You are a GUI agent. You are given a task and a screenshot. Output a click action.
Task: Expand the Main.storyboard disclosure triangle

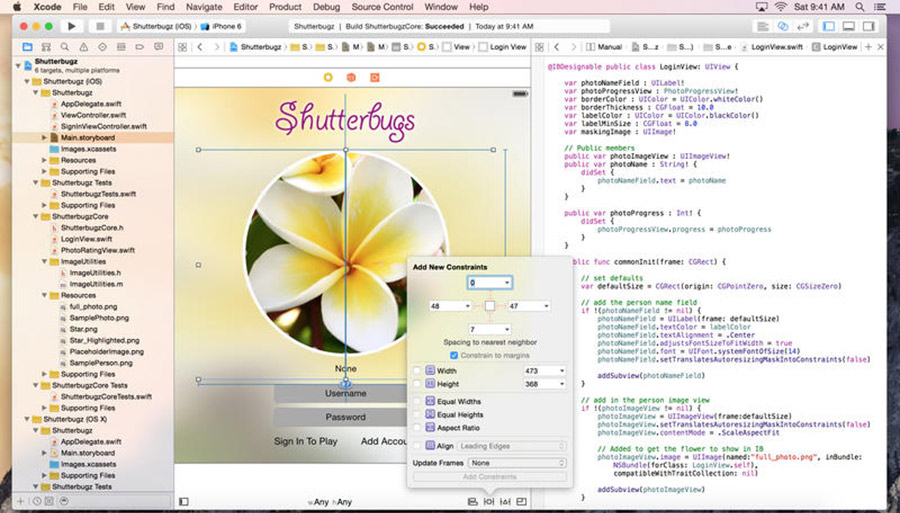click(x=44, y=138)
